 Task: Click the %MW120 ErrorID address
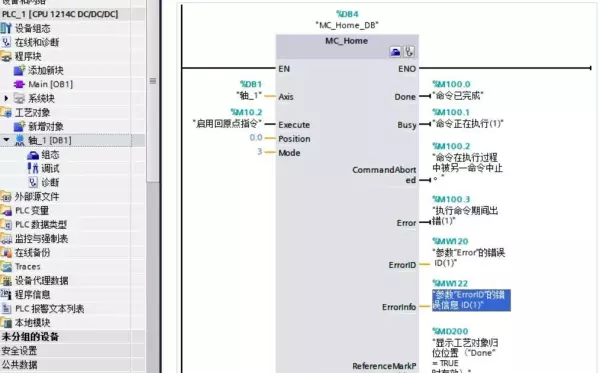pyautogui.click(x=450, y=241)
